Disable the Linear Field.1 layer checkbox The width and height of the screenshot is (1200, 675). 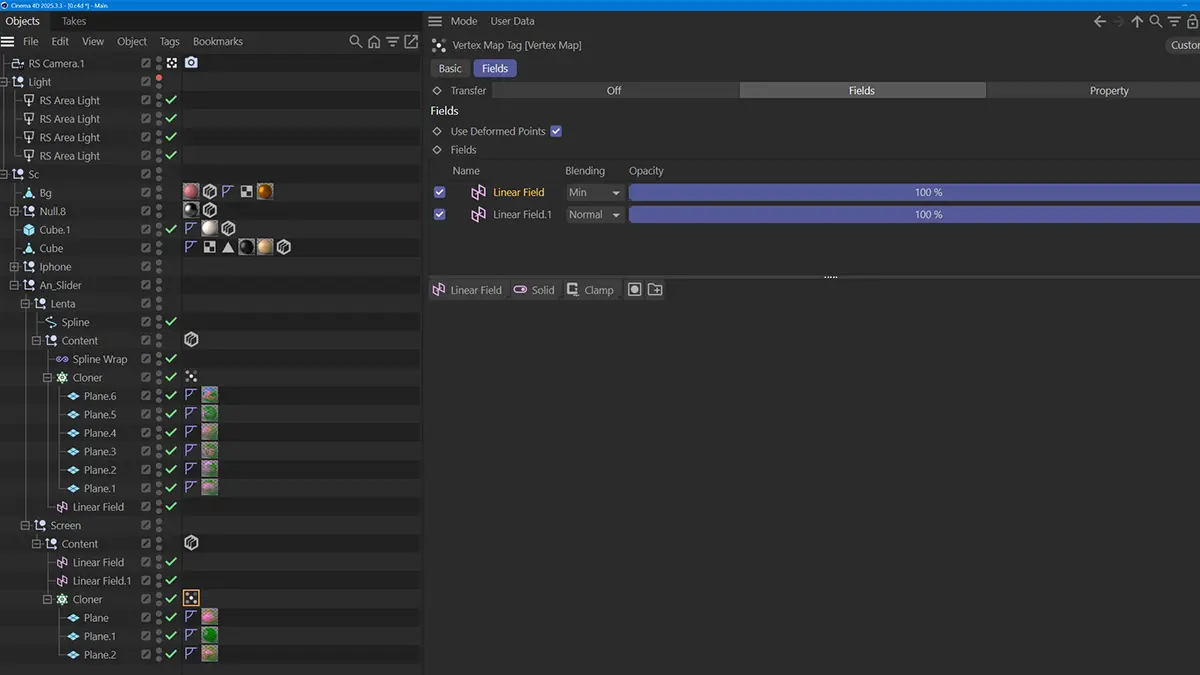point(440,214)
